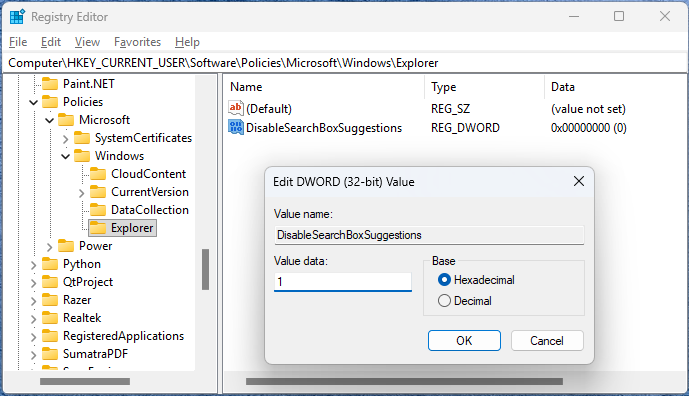
Task: Collapse the Policies tree node
Action: pos(33,102)
